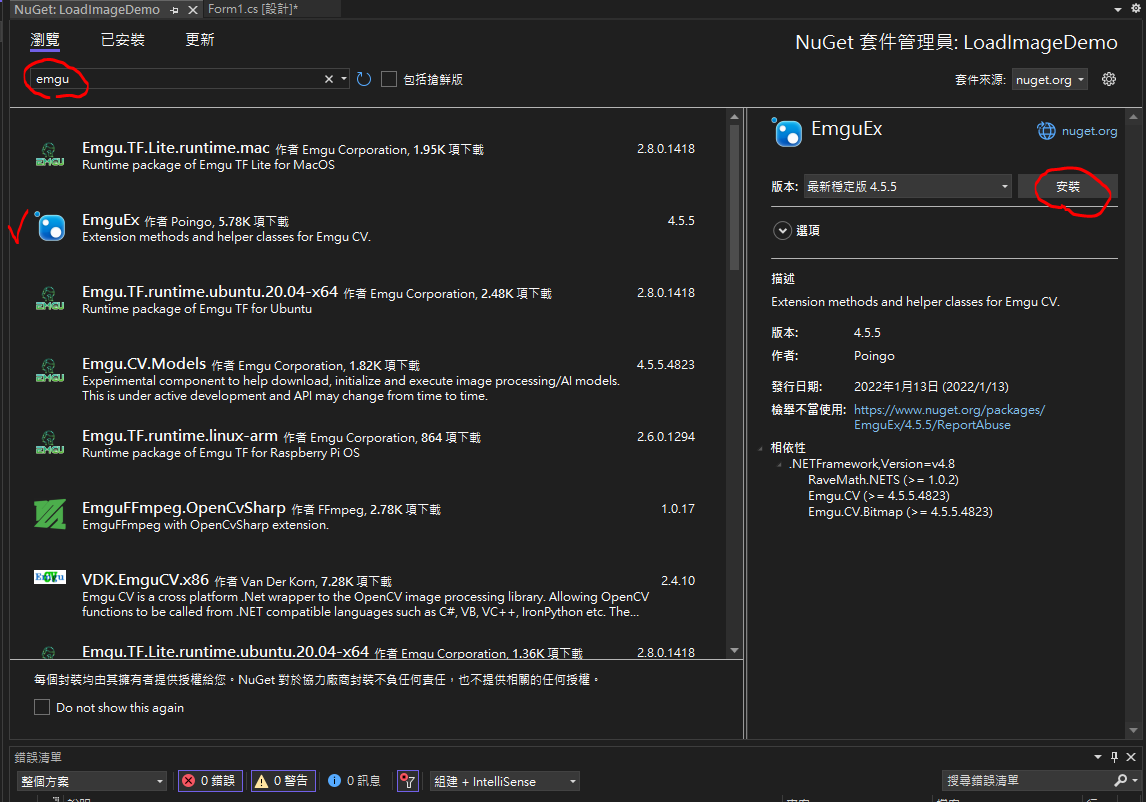Open the error list scope dropdown
Image resolution: width=1146 pixels, height=802 pixels.
[x=91, y=781]
